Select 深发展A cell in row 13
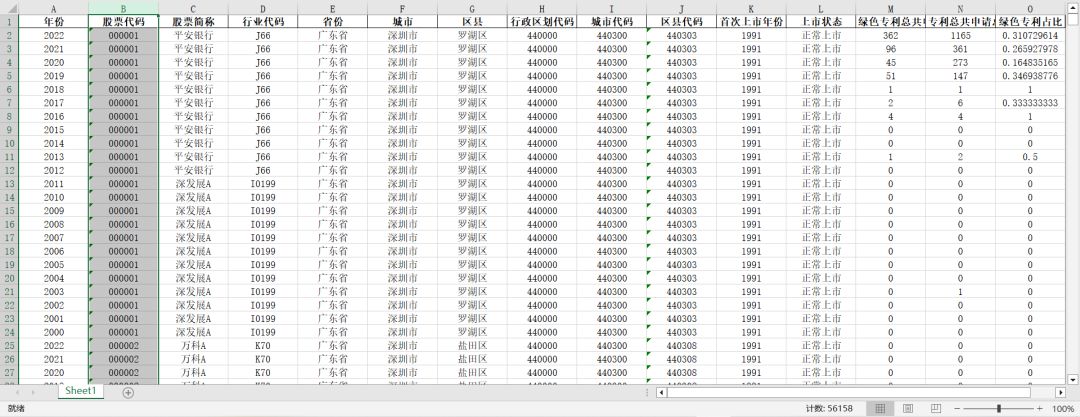The width and height of the screenshot is (1080, 417). click(193, 184)
